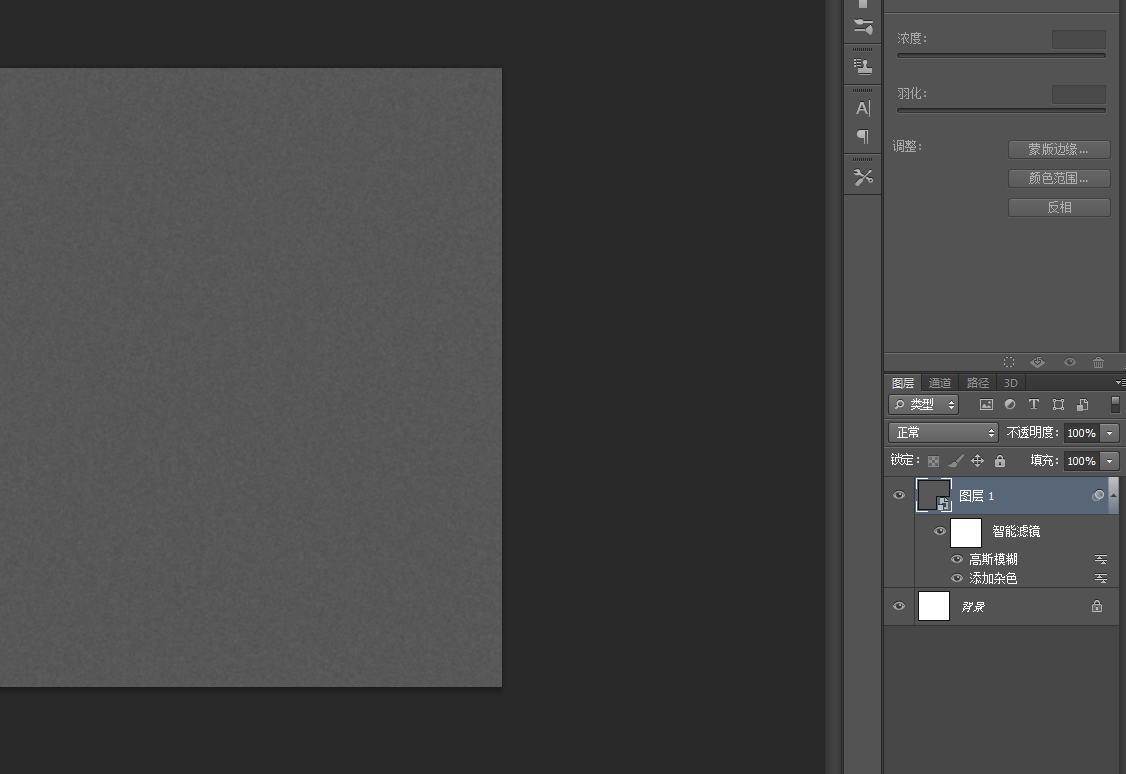Screen dimensions: 1126x774
Task: Switch to the 路径 tab
Action: (x=977, y=383)
